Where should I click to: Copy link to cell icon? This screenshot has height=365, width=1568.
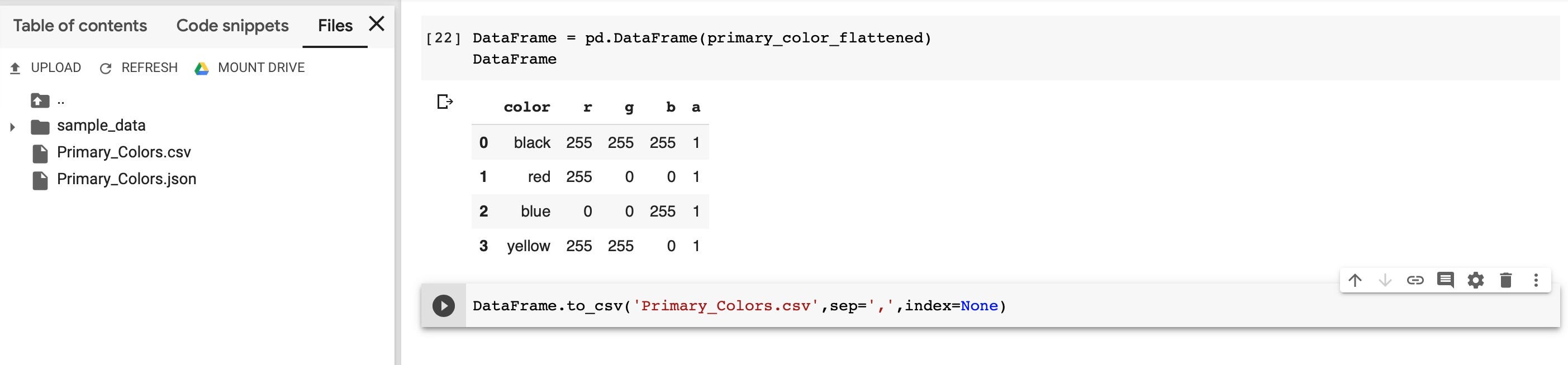pyautogui.click(x=1415, y=280)
